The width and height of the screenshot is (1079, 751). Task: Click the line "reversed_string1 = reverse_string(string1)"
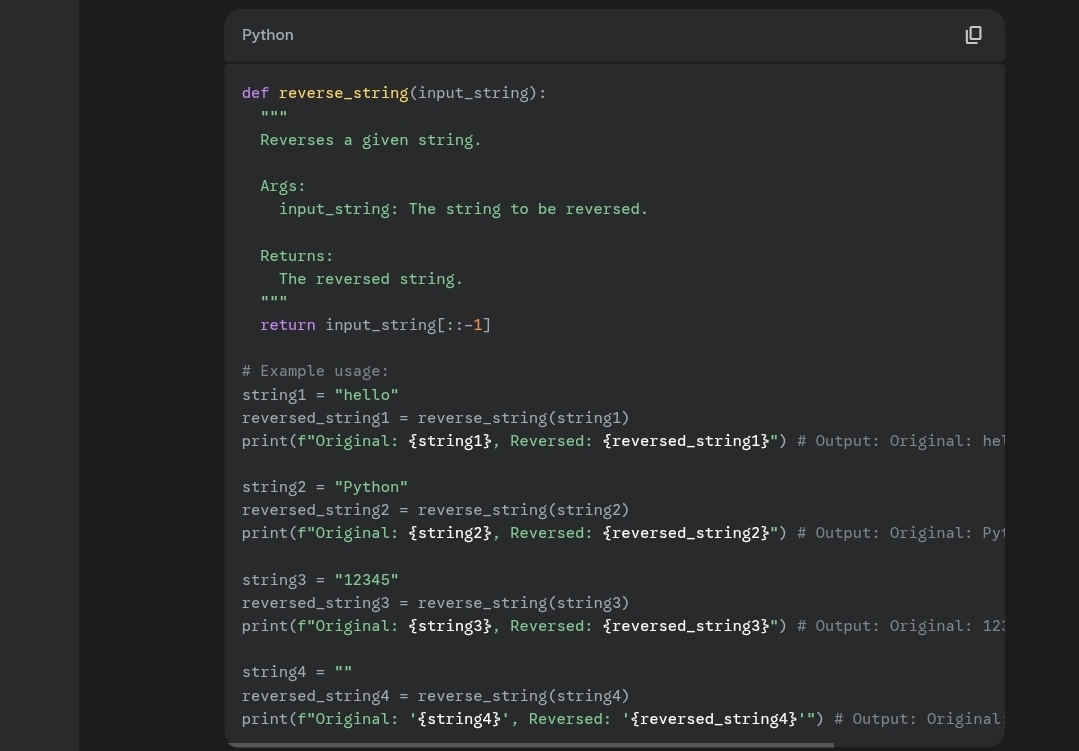coord(436,418)
